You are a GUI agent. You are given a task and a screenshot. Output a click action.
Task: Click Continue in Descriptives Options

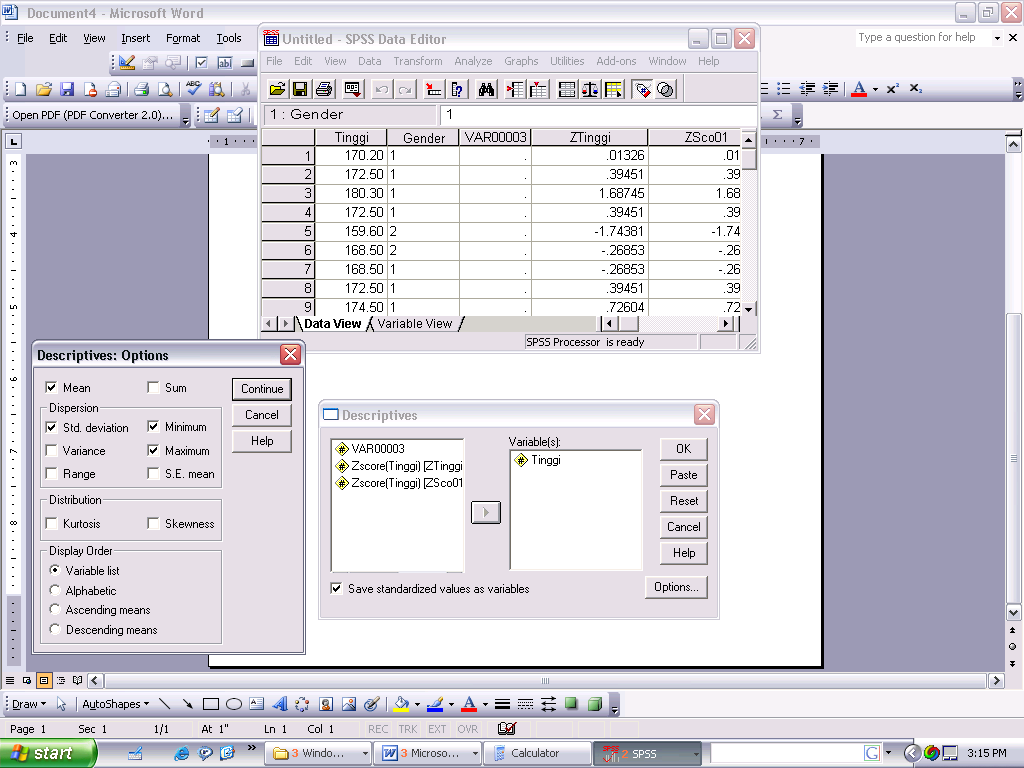(262, 389)
